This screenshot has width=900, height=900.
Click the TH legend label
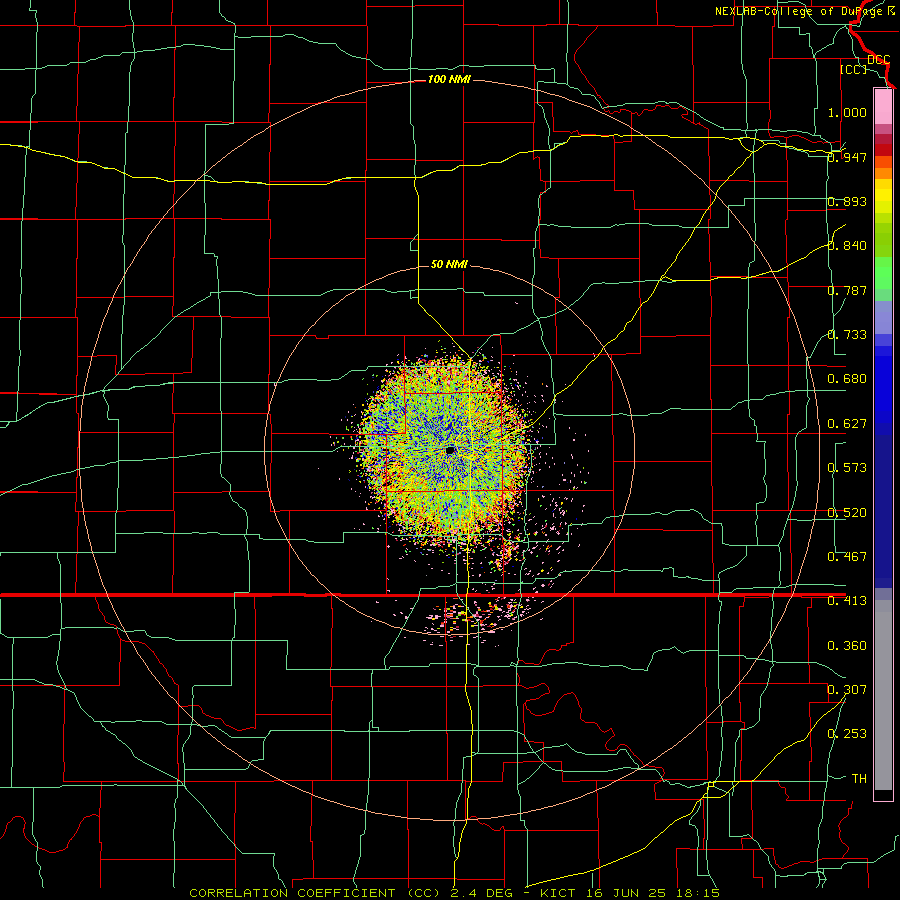pyautogui.click(x=859, y=778)
